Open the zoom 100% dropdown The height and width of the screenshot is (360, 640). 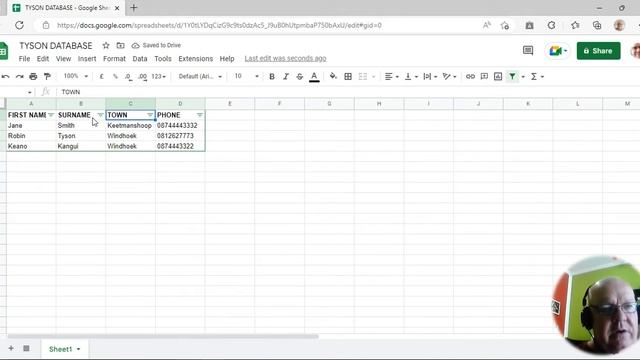76,76
